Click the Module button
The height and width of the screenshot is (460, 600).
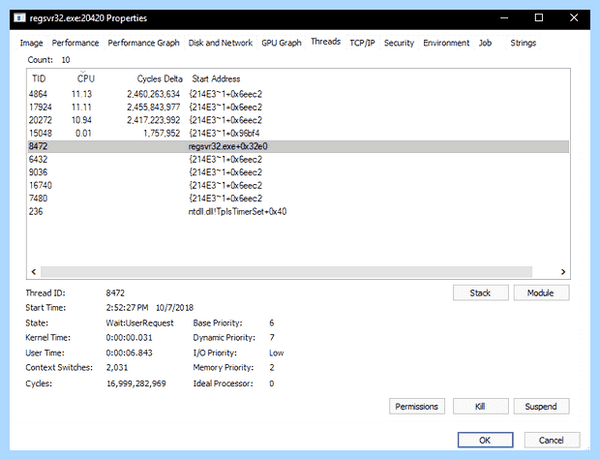541,293
